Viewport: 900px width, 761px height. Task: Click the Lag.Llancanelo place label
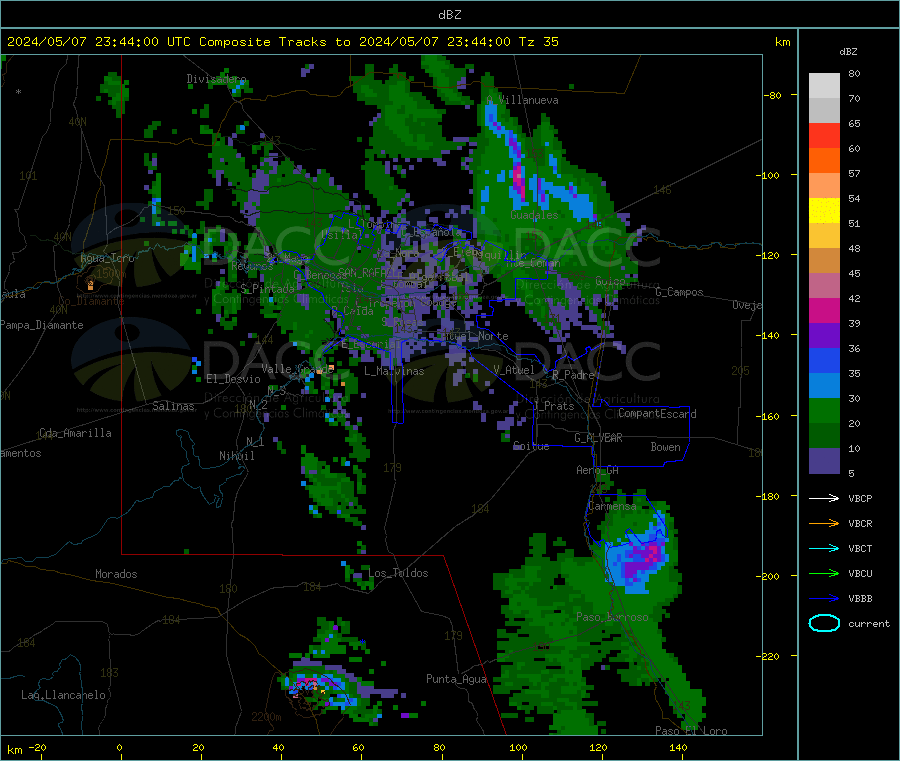click(63, 695)
